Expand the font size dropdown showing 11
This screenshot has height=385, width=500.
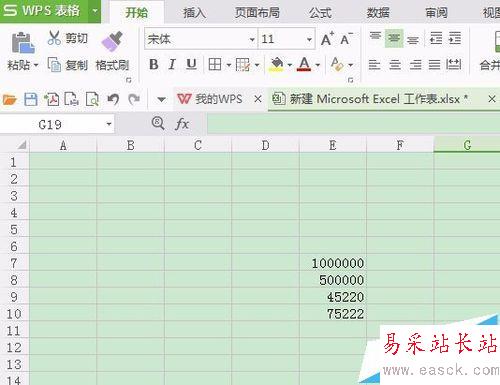coord(309,39)
